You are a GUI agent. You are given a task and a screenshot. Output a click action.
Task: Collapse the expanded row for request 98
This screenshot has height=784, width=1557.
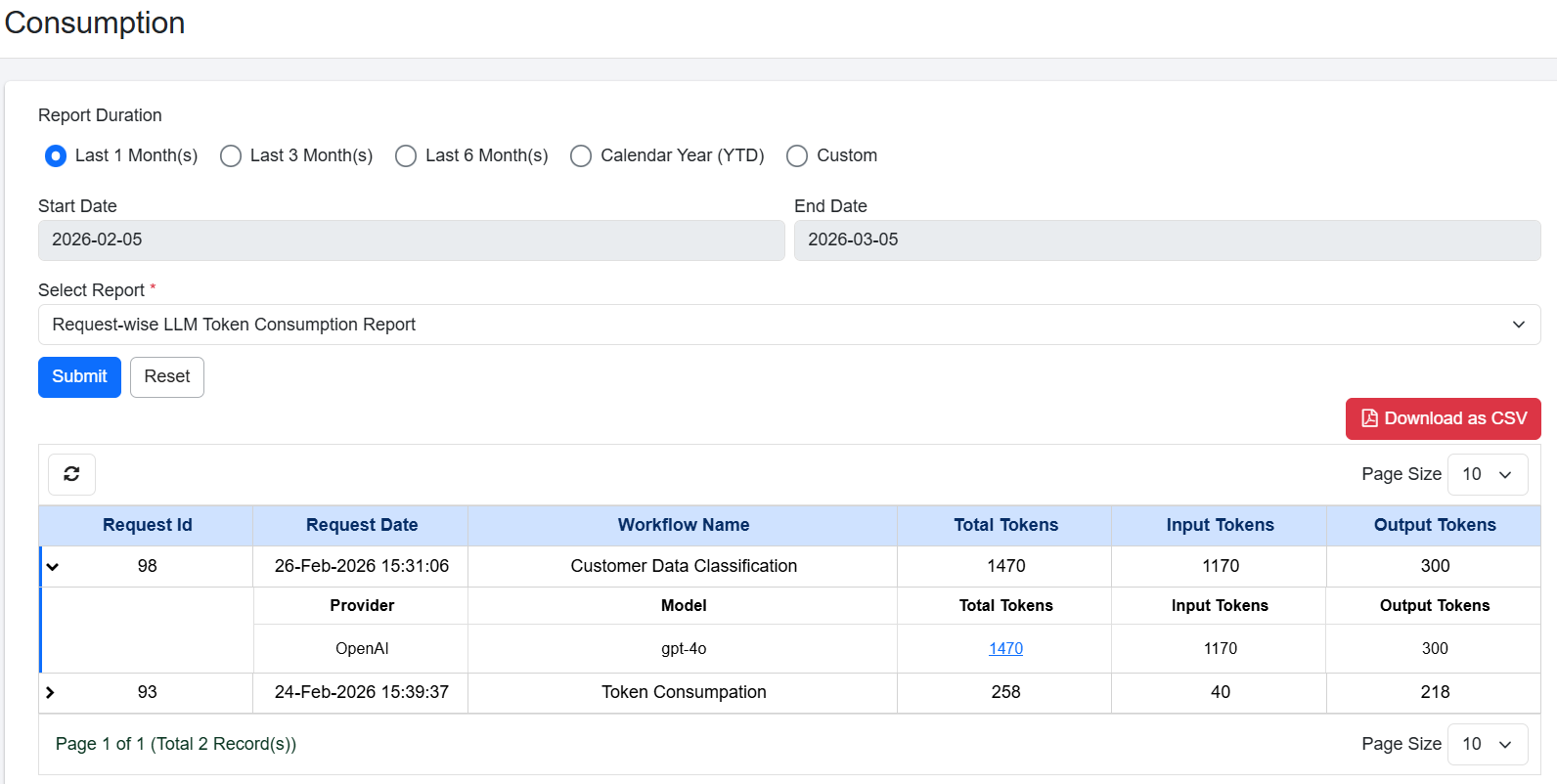click(53, 567)
